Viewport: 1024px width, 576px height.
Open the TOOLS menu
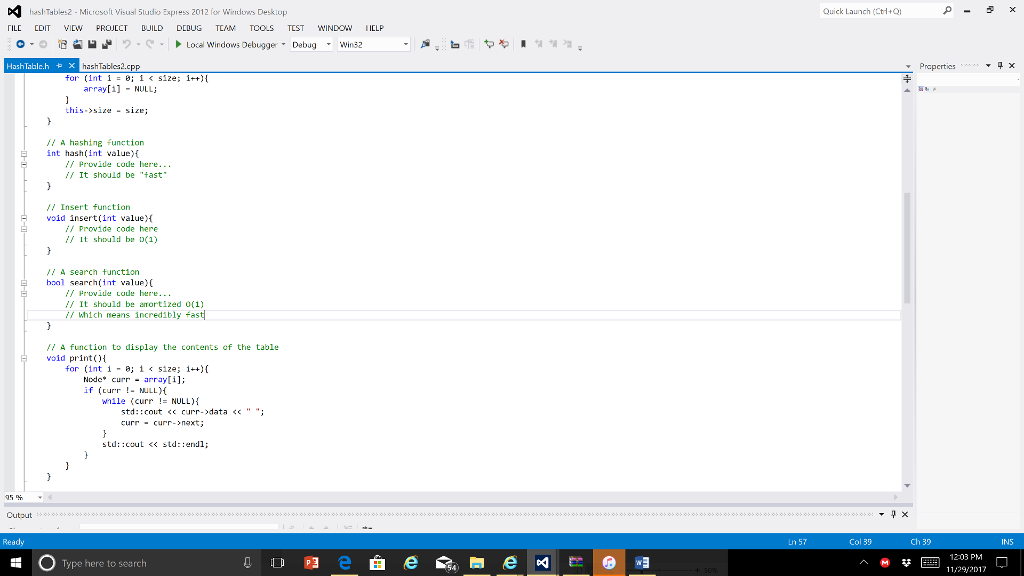(261, 28)
